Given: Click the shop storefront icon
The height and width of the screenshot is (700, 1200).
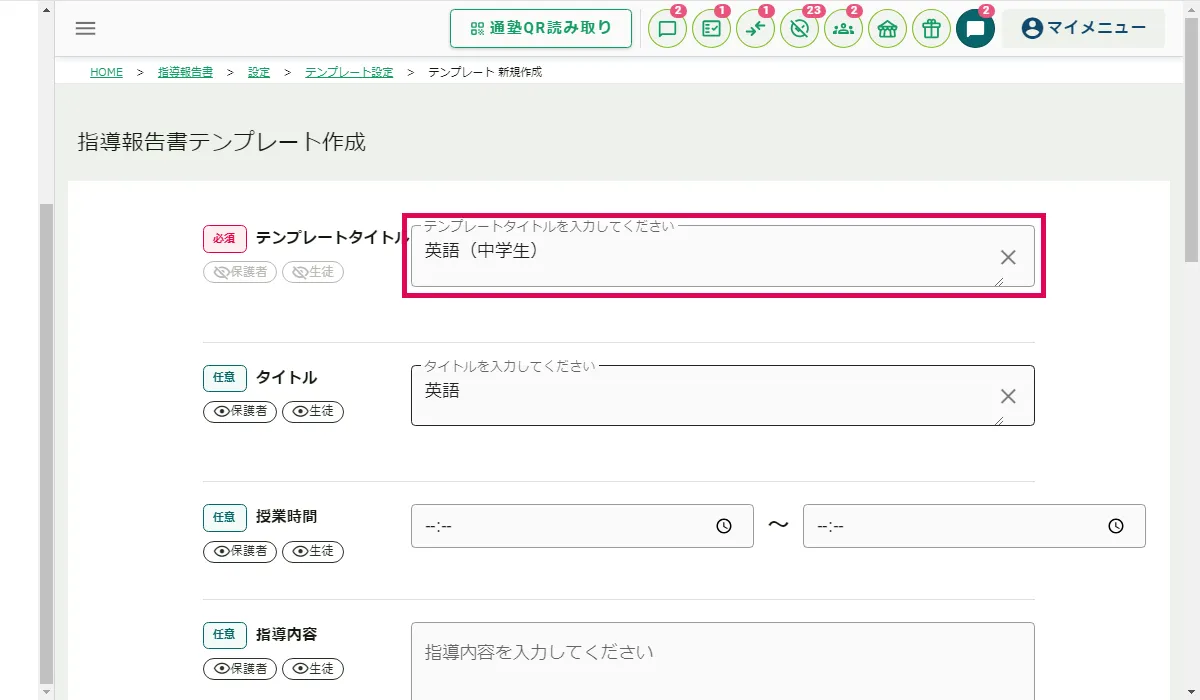Looking at the screenshot, I should pyautogui.click(x=888, y=29).
